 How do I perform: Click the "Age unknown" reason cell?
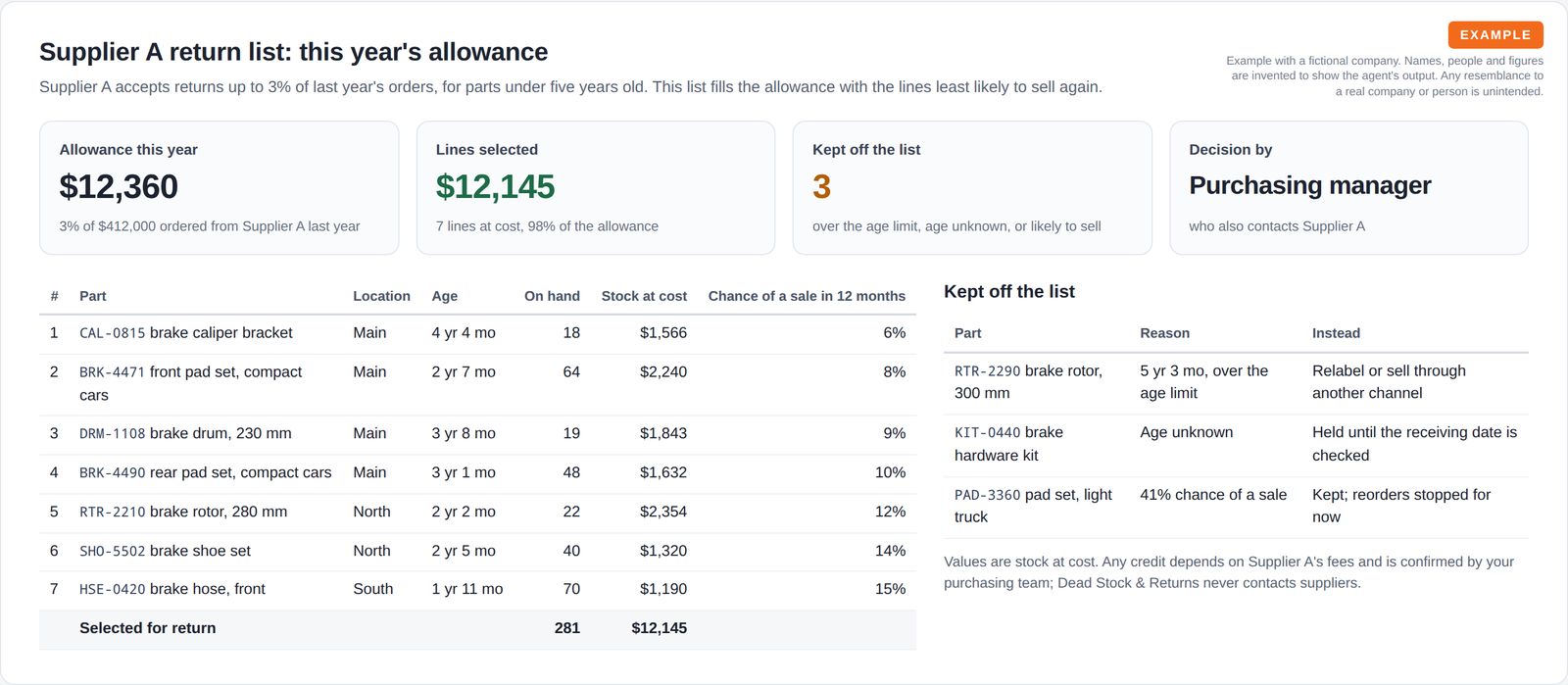(x=1186, y=432)
